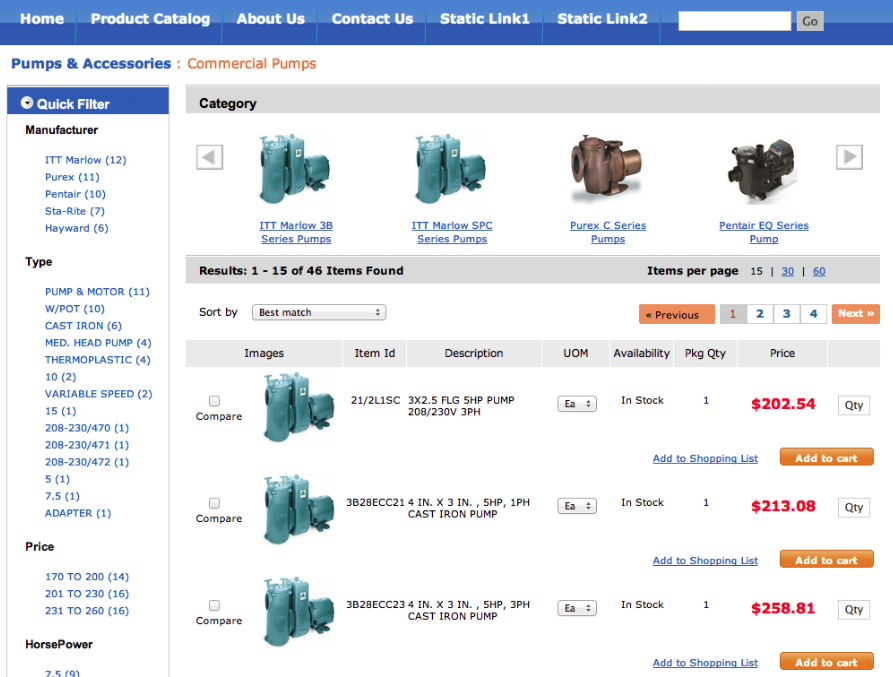
Task: View product image for item 3B28ECC21
Action: 298,510
